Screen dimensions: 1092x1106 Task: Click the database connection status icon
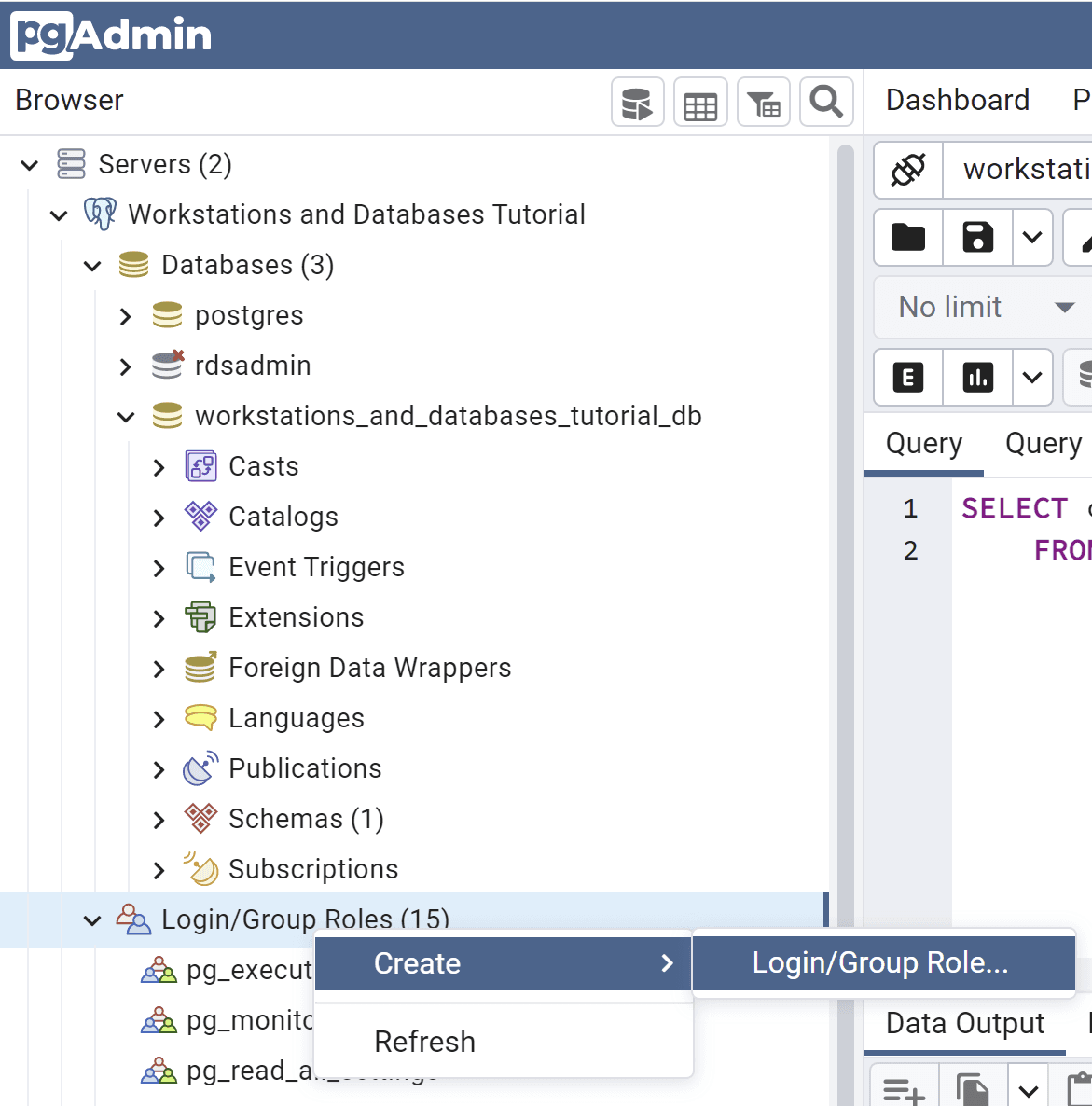pyautogui.click(x=908, y=170)
